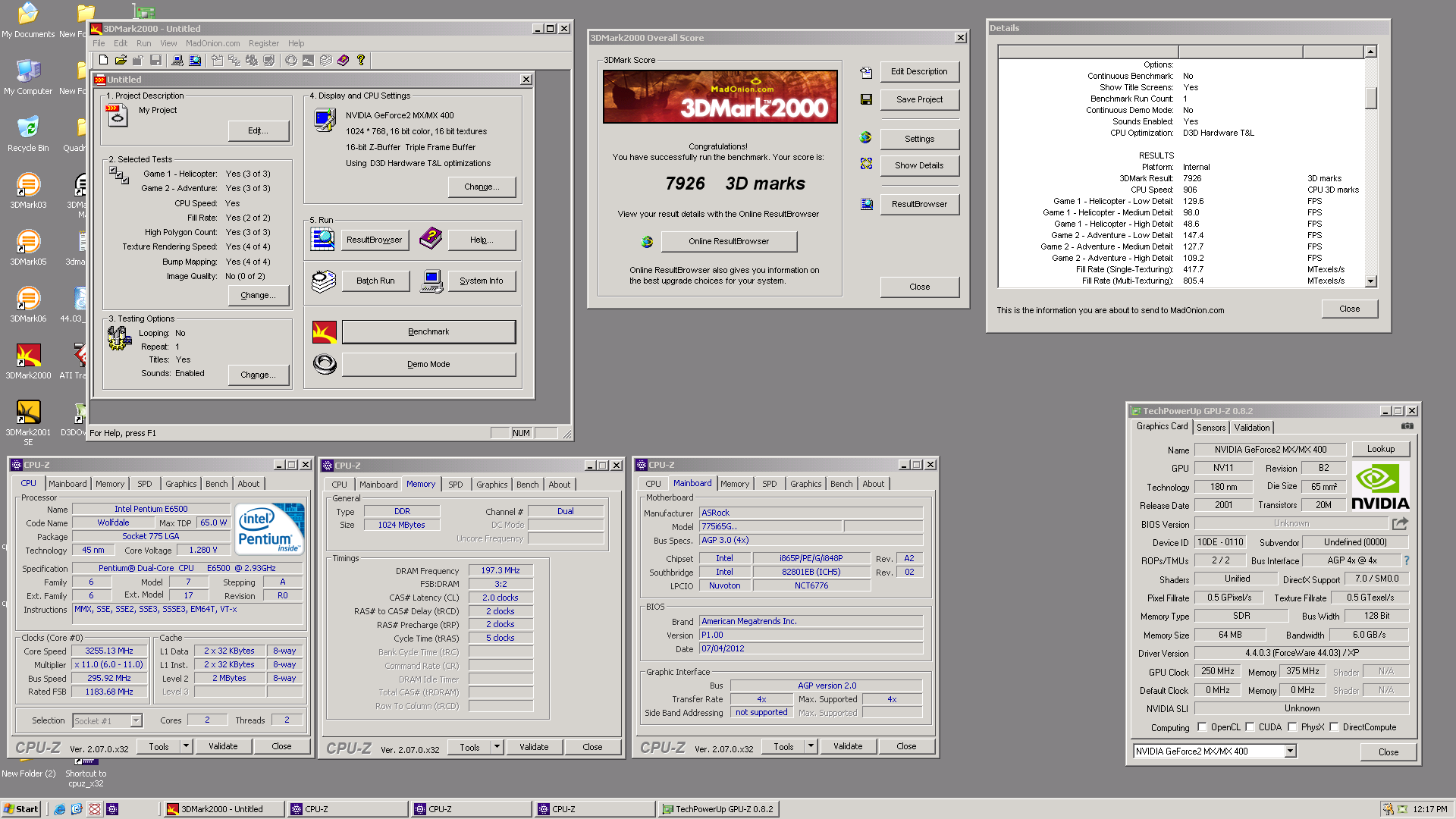
Task: Click the 3DMark2001 SE desktop shortcut
Action: click(x=28, y=423)
